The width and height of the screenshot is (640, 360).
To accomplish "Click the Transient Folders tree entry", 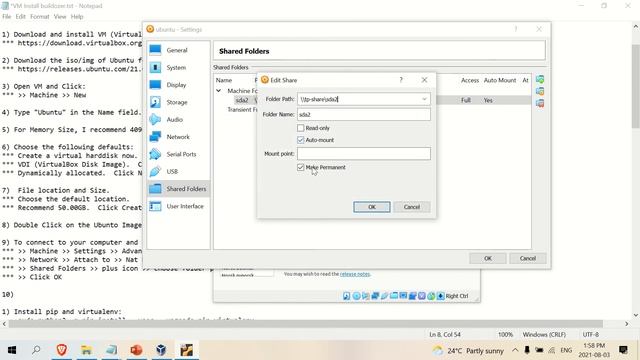I will coord(242,110).
